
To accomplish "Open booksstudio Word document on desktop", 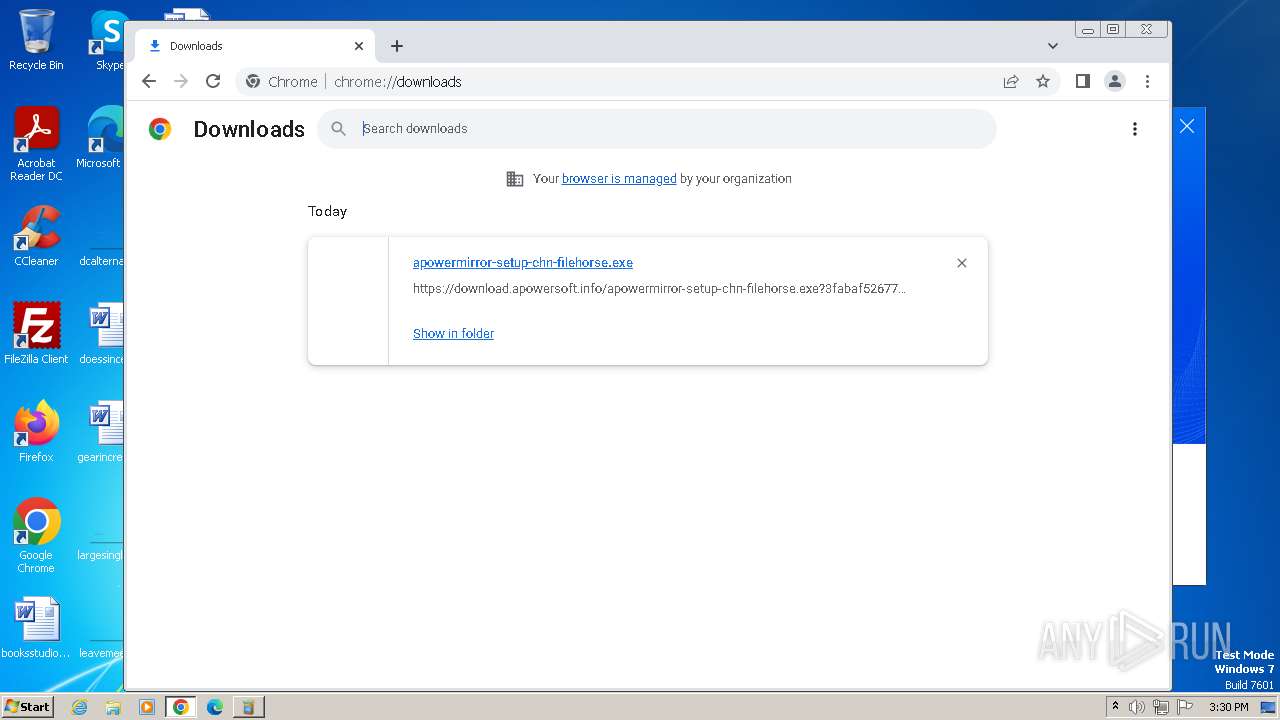I will (x=36, y=628).
